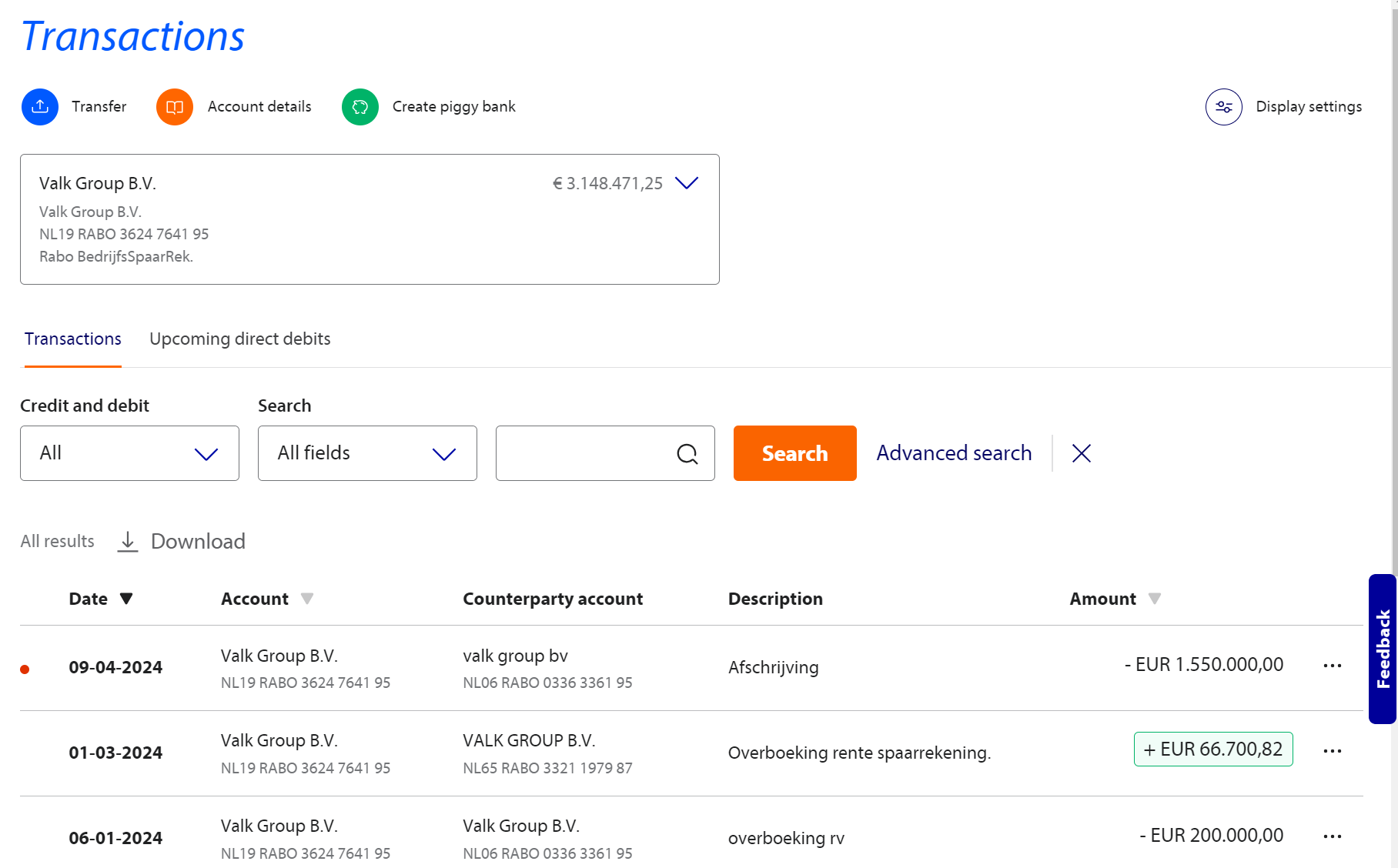
Task: Sort transactions by Amount column arrow
Action: click(x=1154, y=599)
